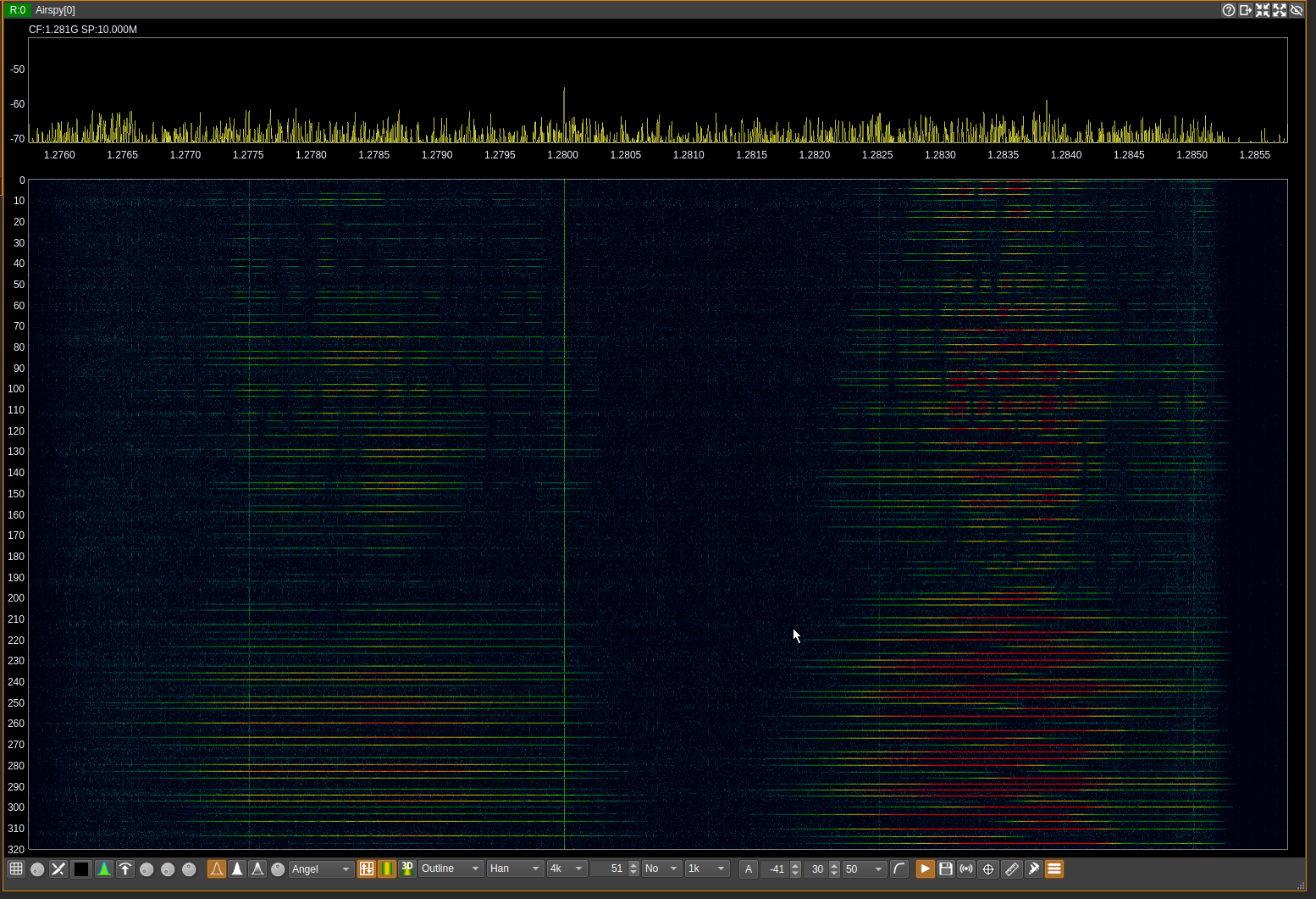Increase the reference level -41 stepper
Image resolution: width=1316 pixels, height=899 pixels.
[795, 865]
